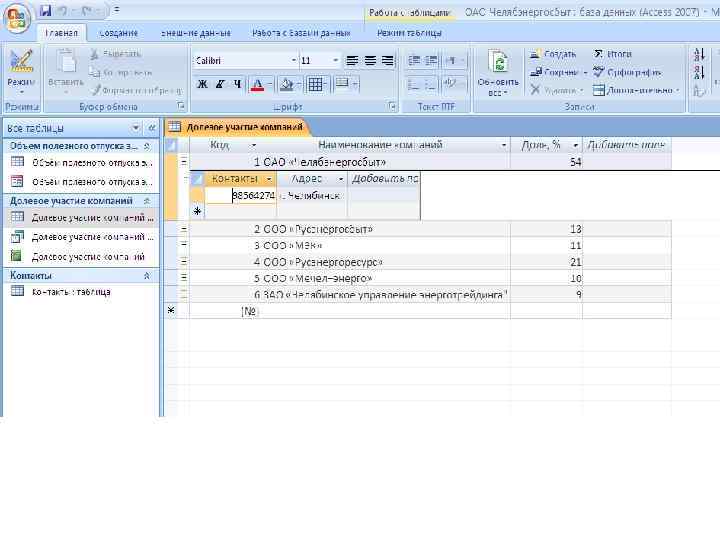Click Итоги totals button
The height and width of the screenshot is (540, 720).
point(613,54)
